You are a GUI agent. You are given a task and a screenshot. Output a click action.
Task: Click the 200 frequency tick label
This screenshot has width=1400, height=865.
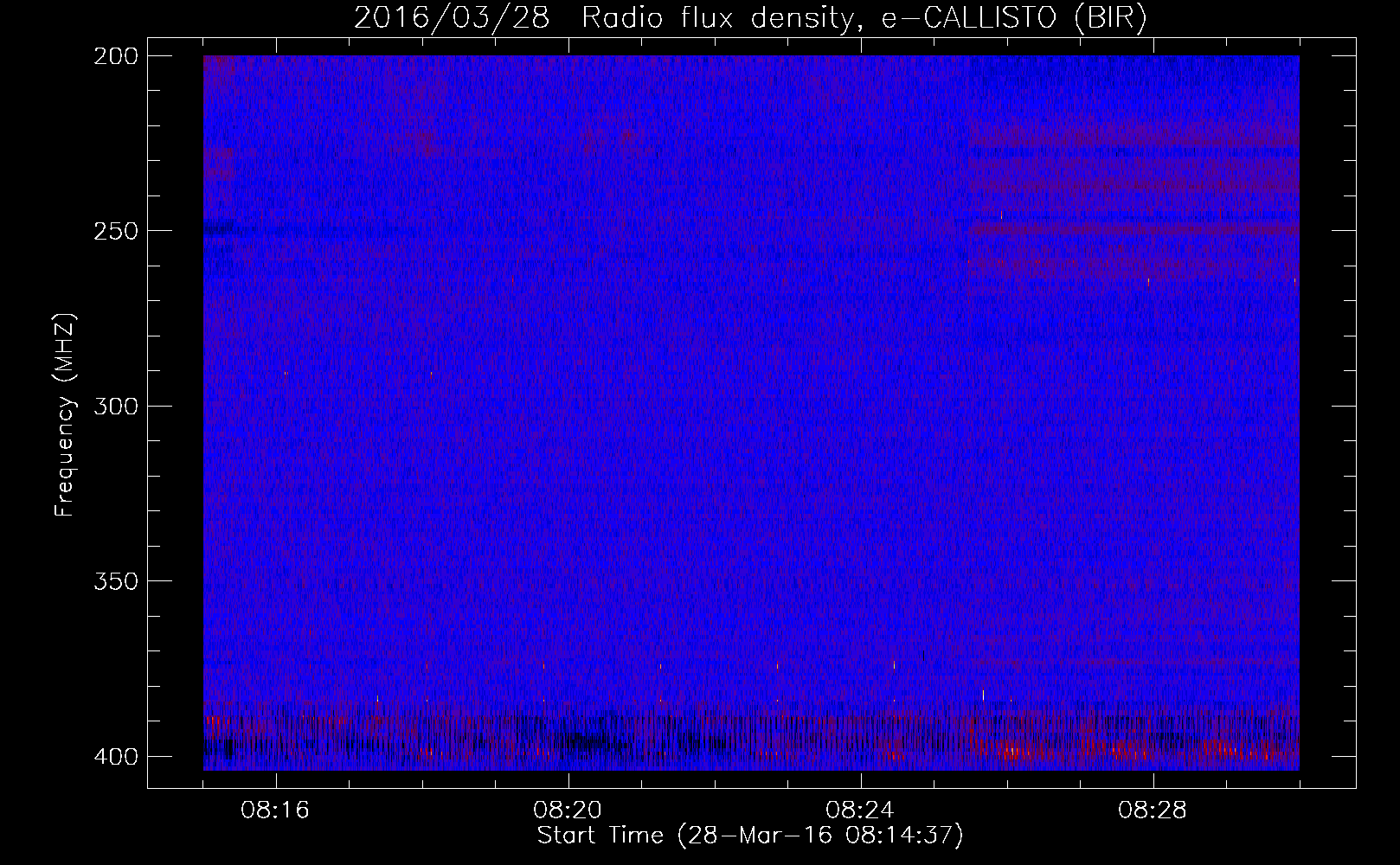pyautogui.click(x=115, y=56)
